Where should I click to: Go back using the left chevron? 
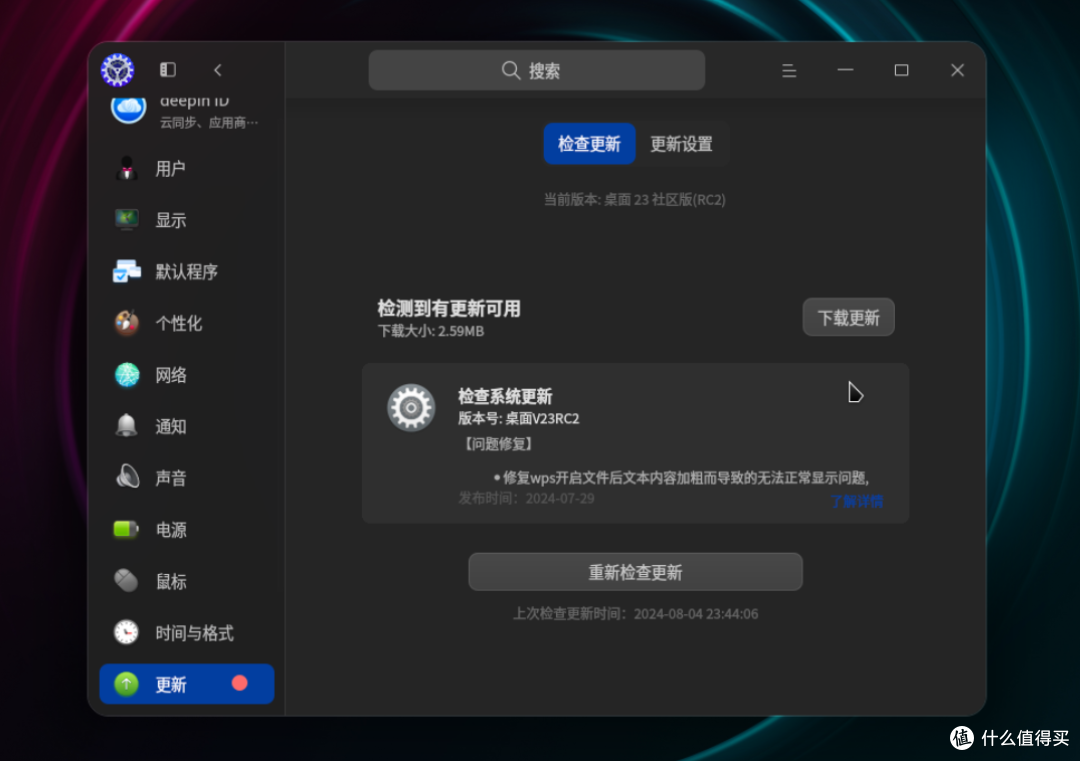coord(218,70)
